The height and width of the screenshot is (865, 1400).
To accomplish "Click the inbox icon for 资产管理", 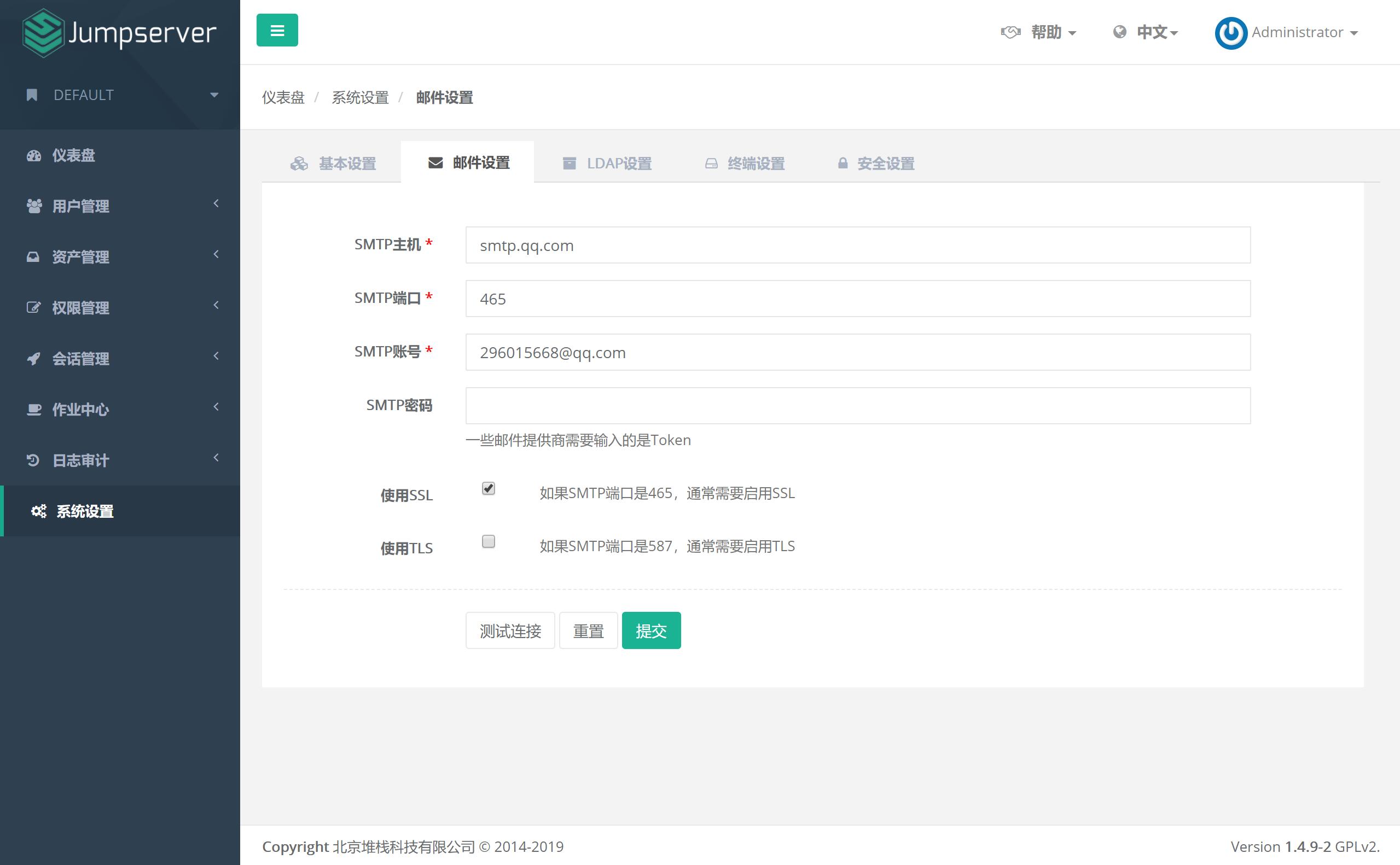I will click(33, 257).
